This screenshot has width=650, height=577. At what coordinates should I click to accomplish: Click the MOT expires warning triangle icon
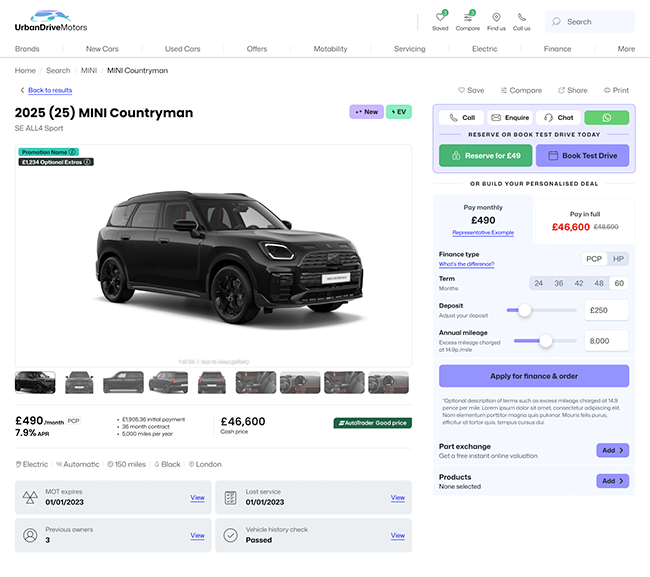pos(30,497)
